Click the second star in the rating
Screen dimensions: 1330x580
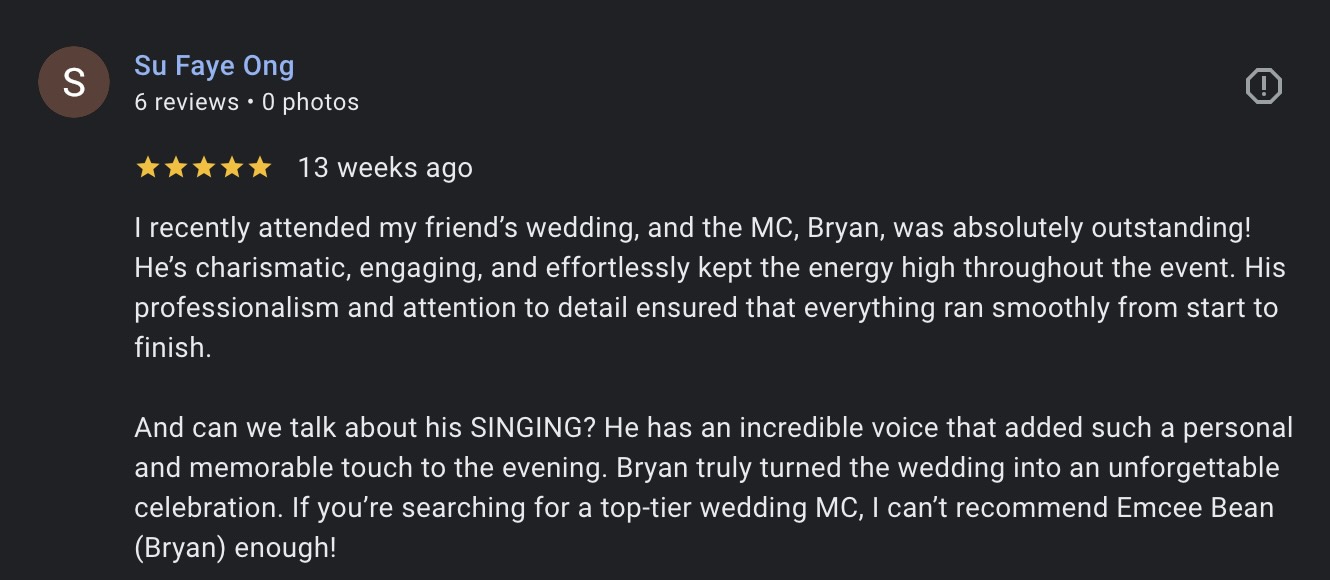[x=175, y=168]
